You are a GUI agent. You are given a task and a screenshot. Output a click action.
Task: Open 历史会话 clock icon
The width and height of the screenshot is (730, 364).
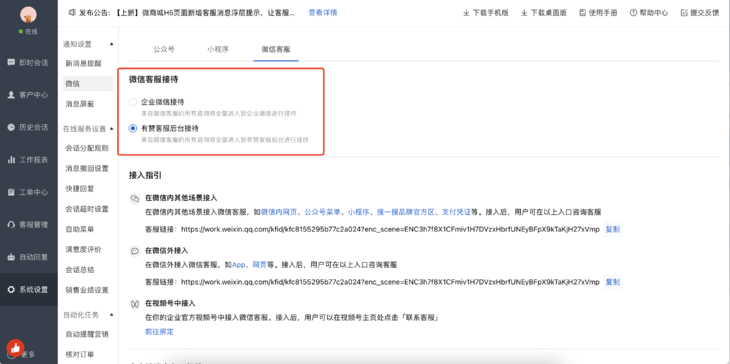11,127
